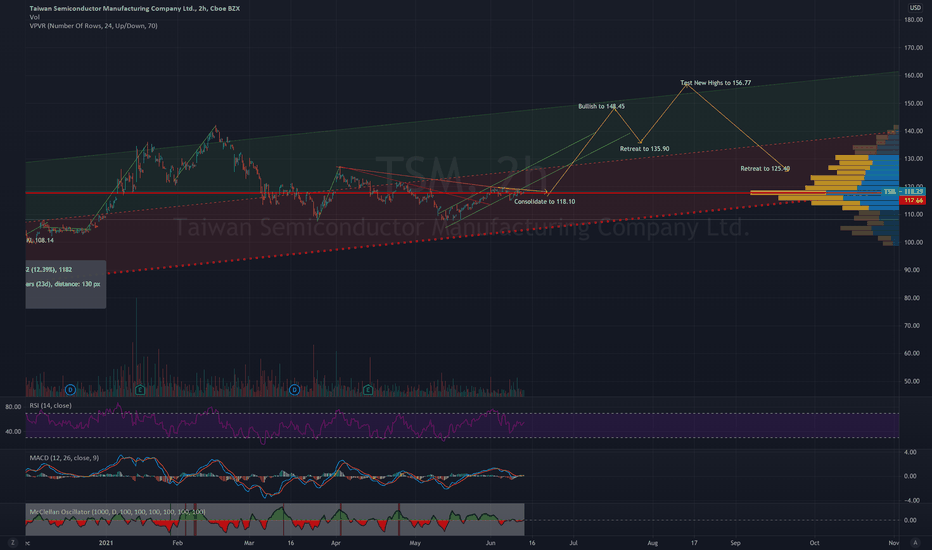Click the E earnings marker in mid-January
The width and height of the screenshot is (932, 550).
[140, 390]
